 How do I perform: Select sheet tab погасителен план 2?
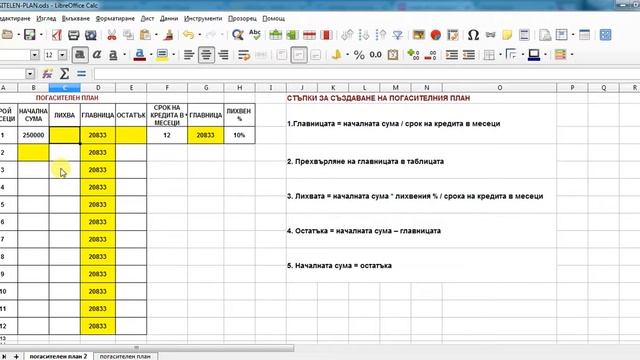click(58, 356)
